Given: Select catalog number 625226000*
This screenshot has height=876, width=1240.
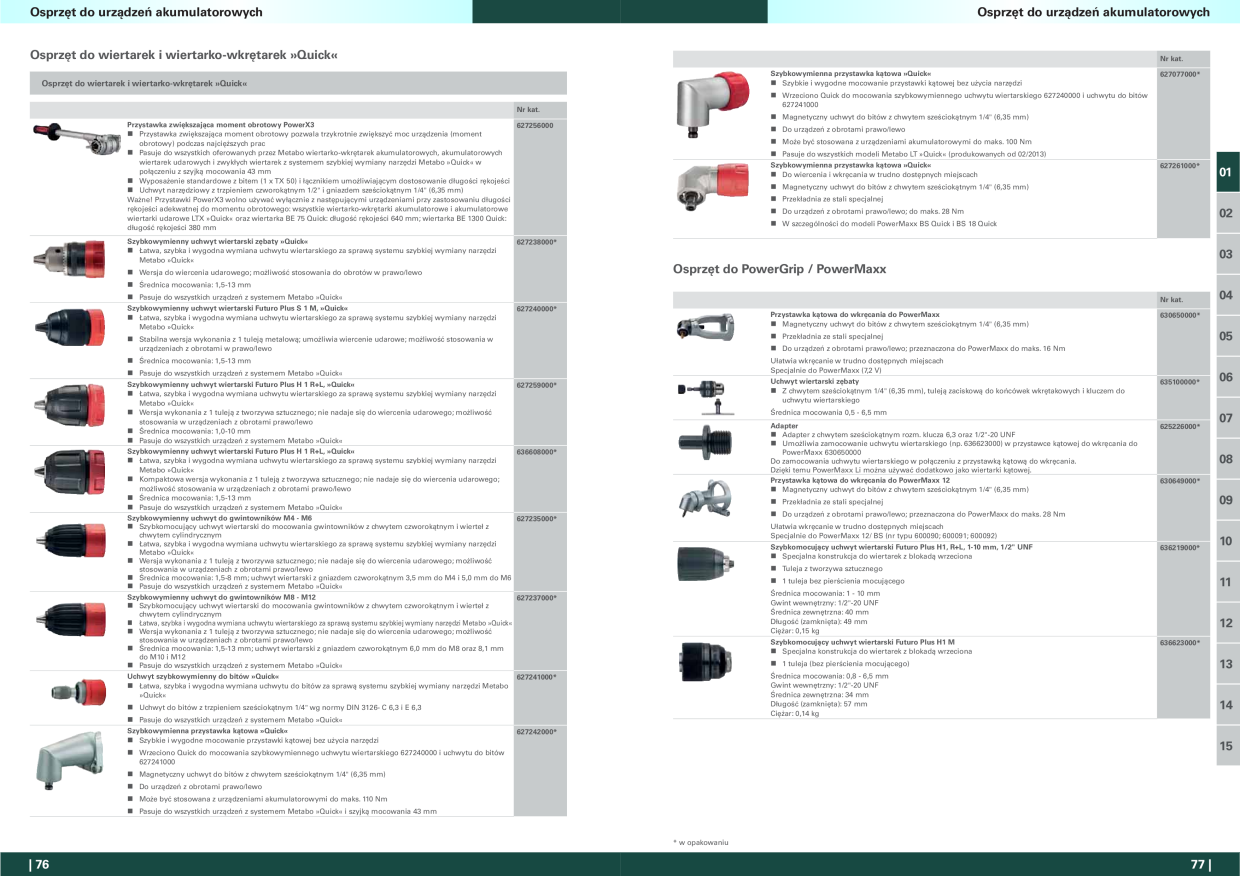Looking at the screenshot, I should pos(1180,426).
